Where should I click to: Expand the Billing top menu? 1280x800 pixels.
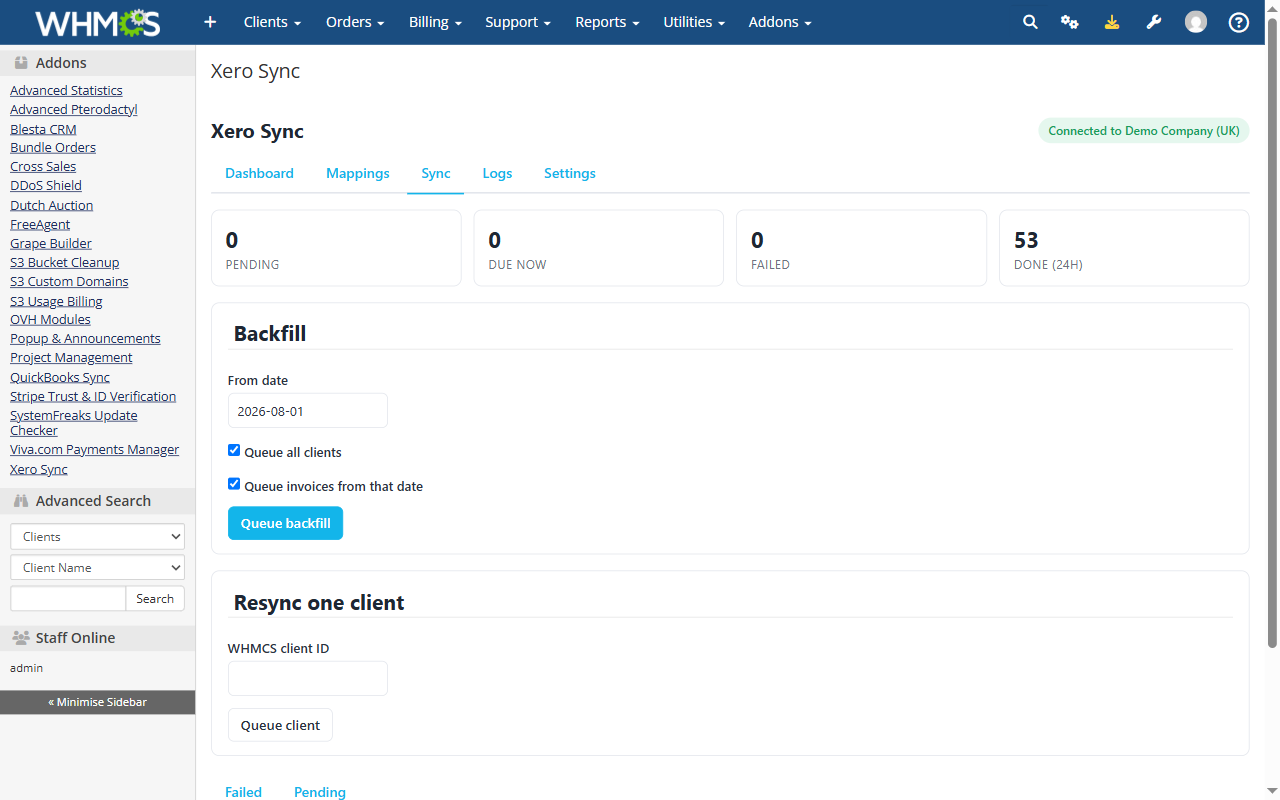(x=435, y=22)
